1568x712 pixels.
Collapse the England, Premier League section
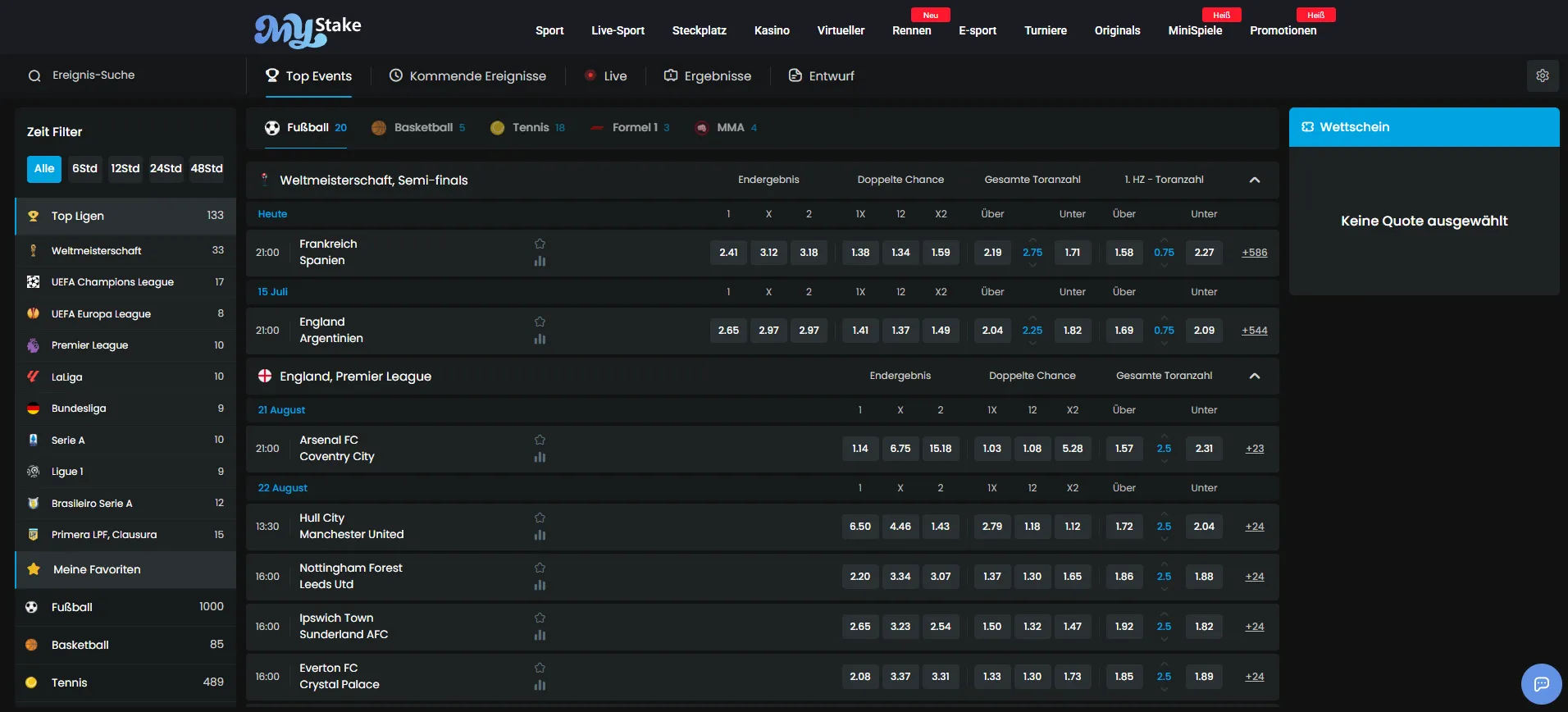1255,376
